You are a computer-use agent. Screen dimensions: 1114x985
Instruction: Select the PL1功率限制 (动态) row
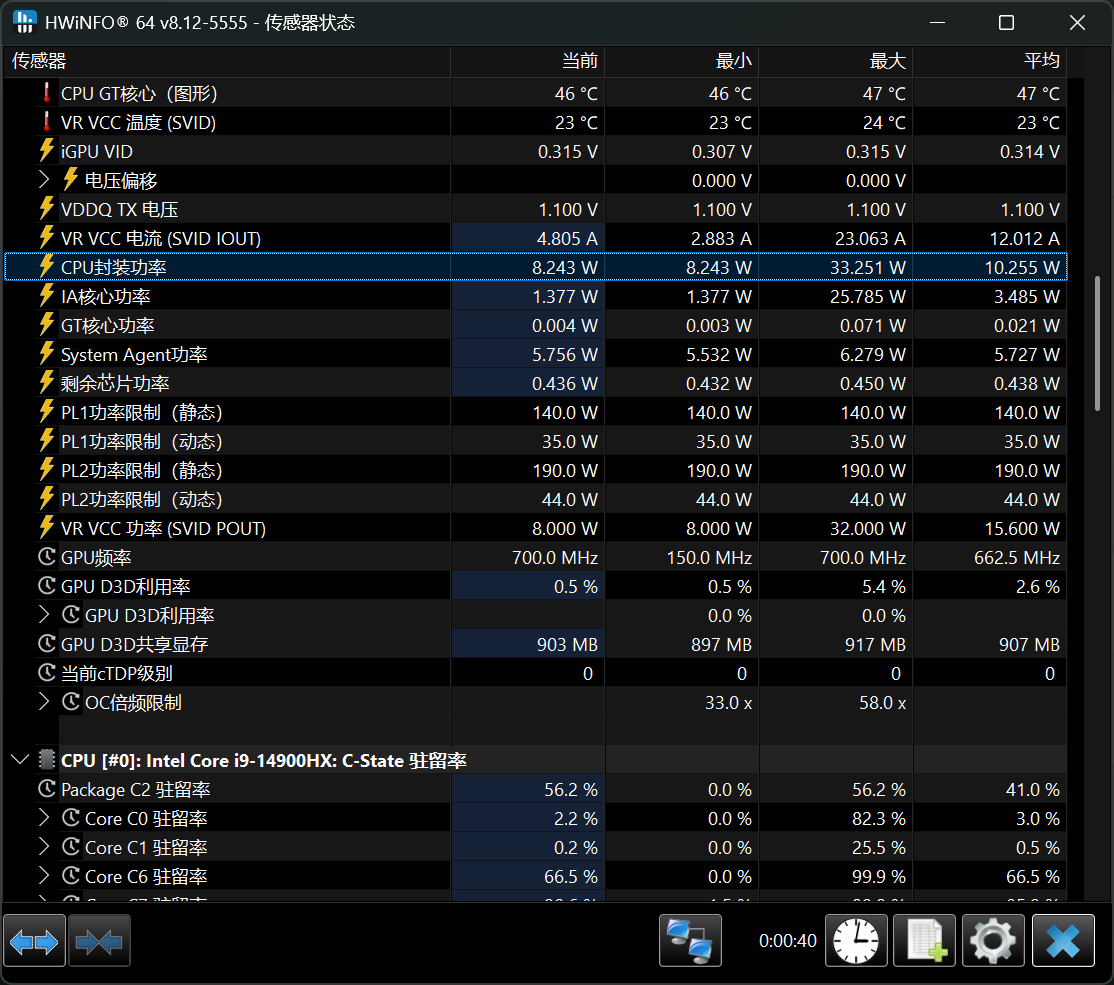(x=535, y=441)
